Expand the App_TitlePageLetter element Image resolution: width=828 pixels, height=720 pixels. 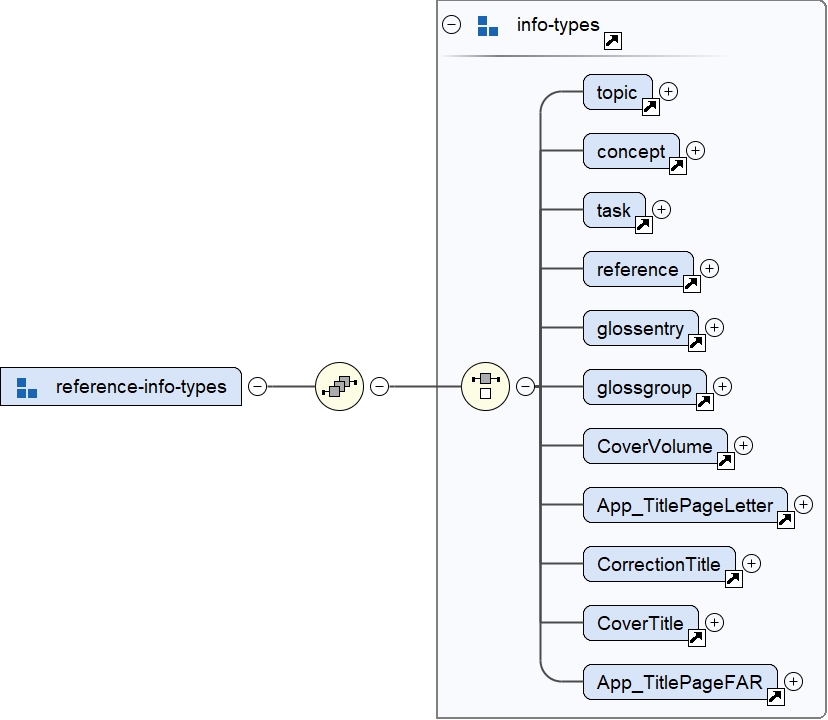pyautogui.click(x=803, y=504)
